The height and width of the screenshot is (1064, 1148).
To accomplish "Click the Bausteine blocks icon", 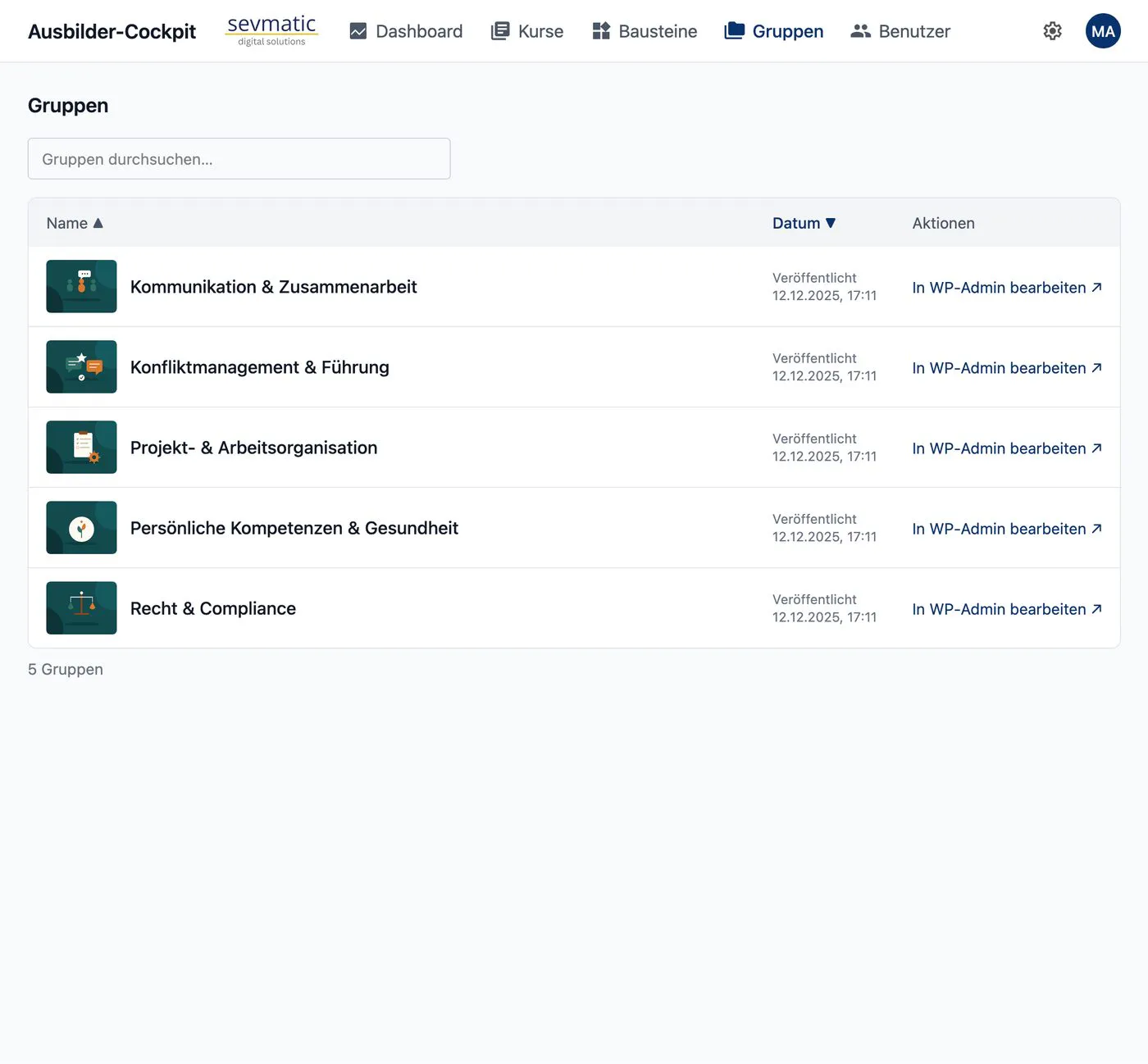I will point(601,31).
